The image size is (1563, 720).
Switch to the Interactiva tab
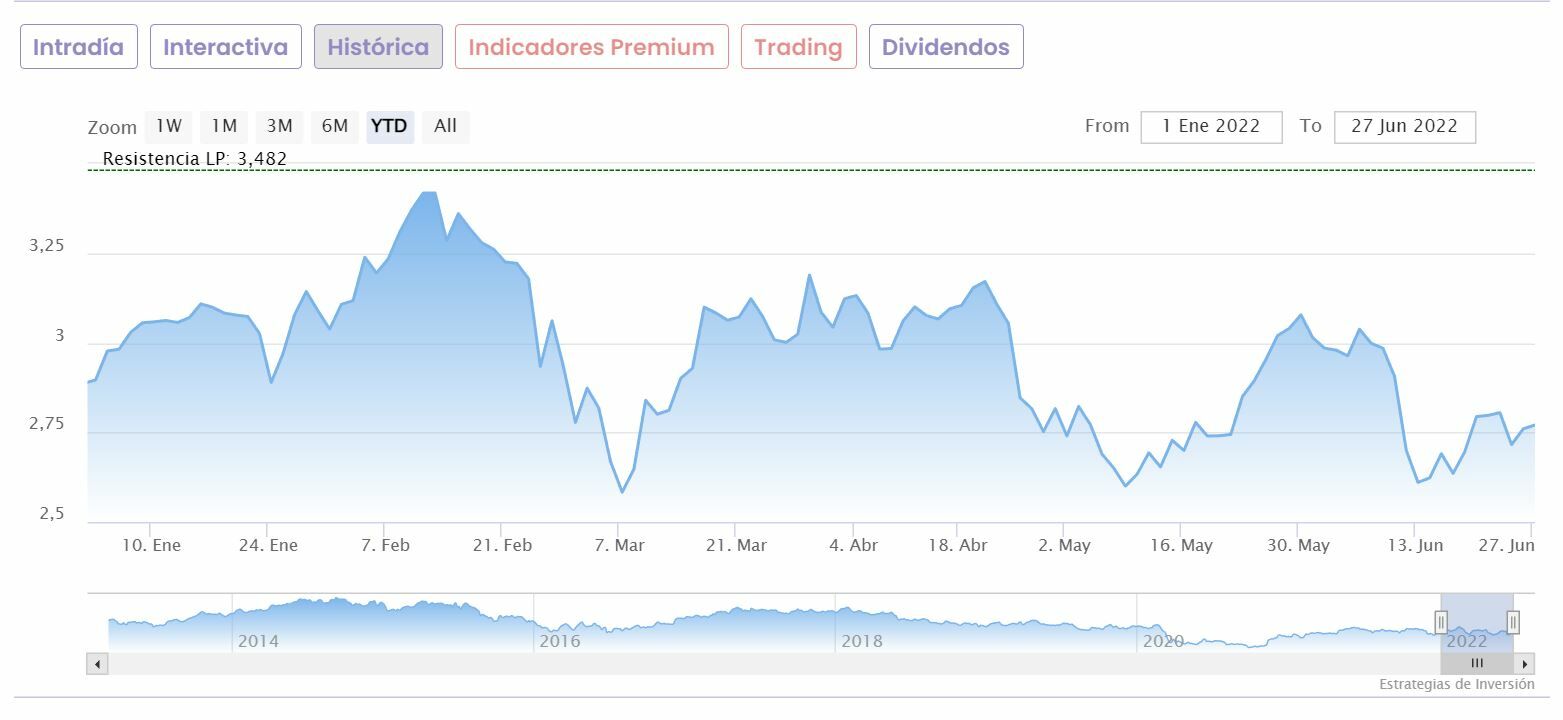[x=225, y=47]
